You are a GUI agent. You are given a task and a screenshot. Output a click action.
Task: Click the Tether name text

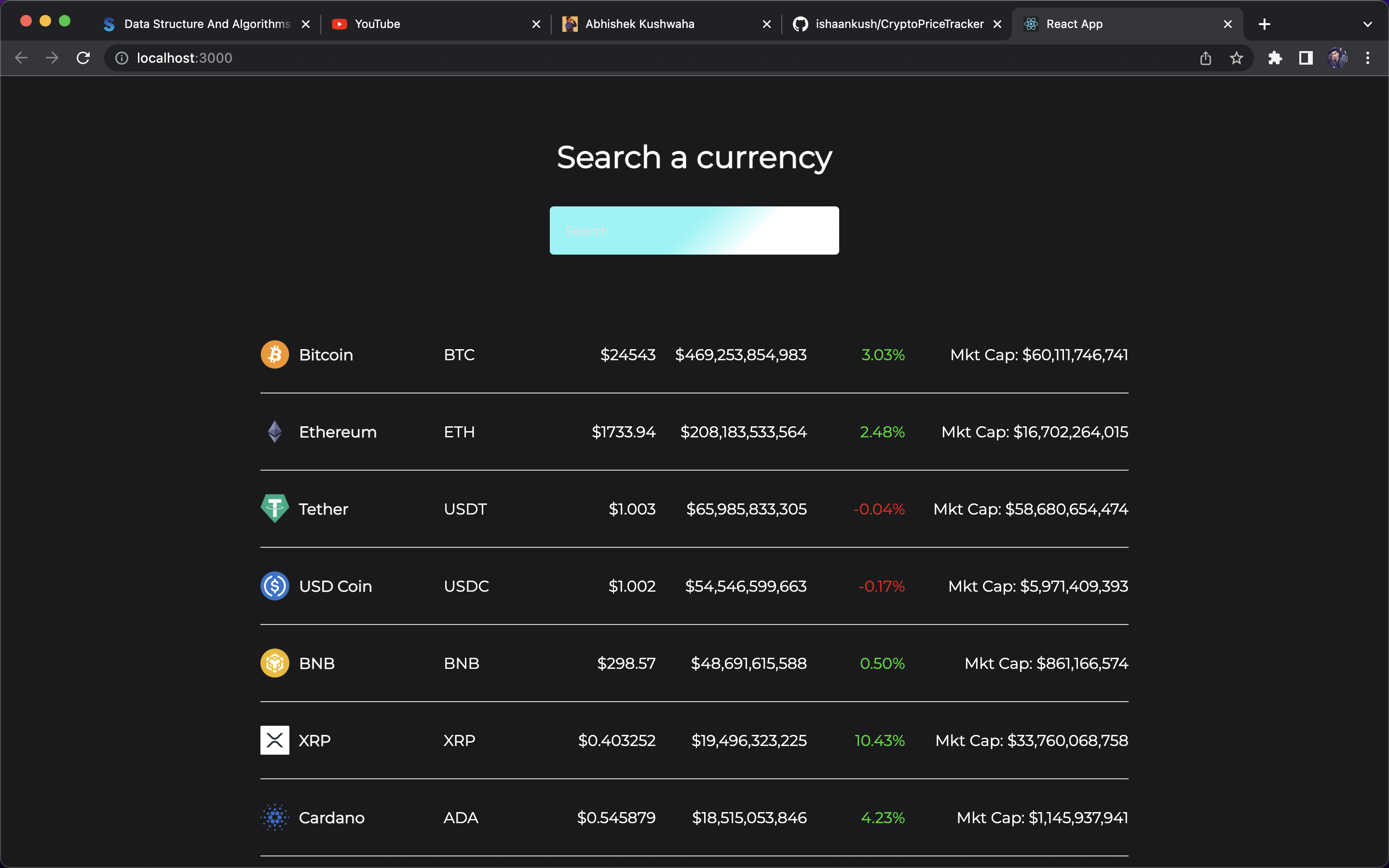323,509
